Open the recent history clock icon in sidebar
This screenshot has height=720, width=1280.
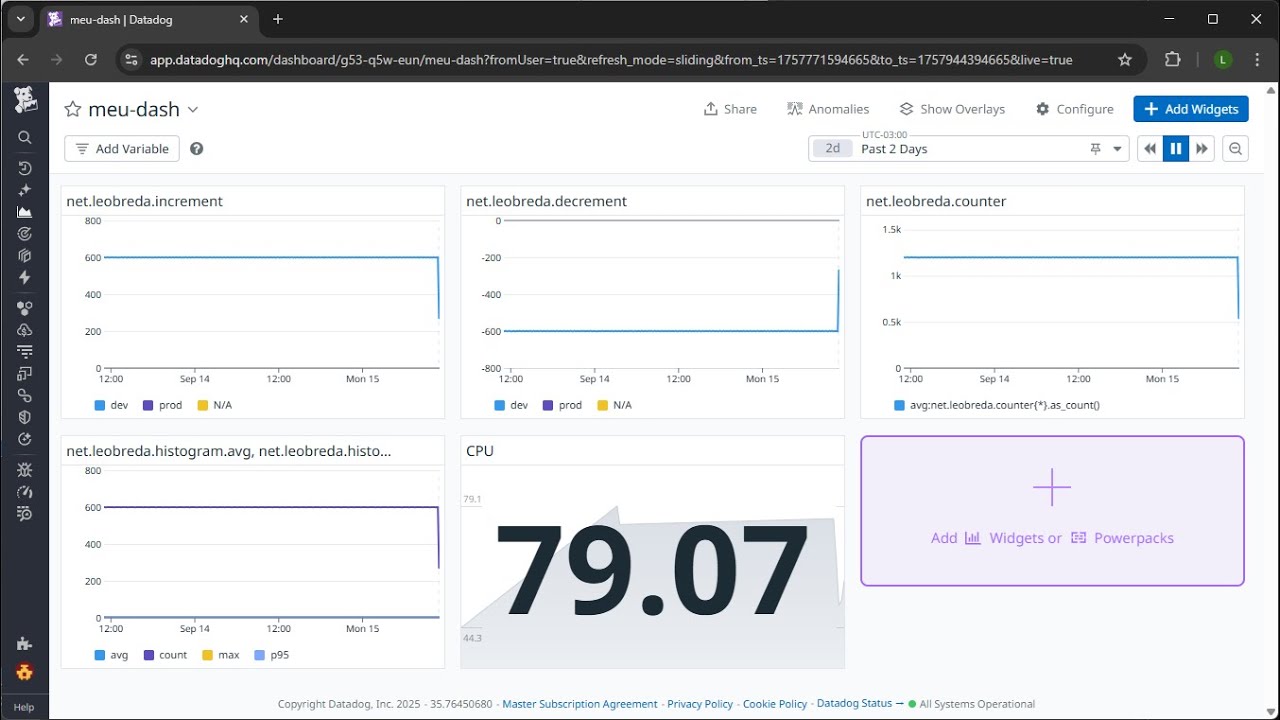25,168
